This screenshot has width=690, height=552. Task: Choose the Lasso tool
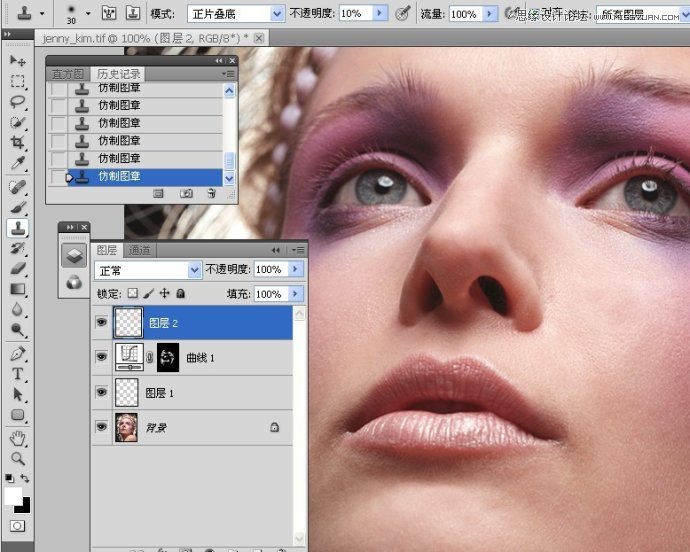[17, 101]
